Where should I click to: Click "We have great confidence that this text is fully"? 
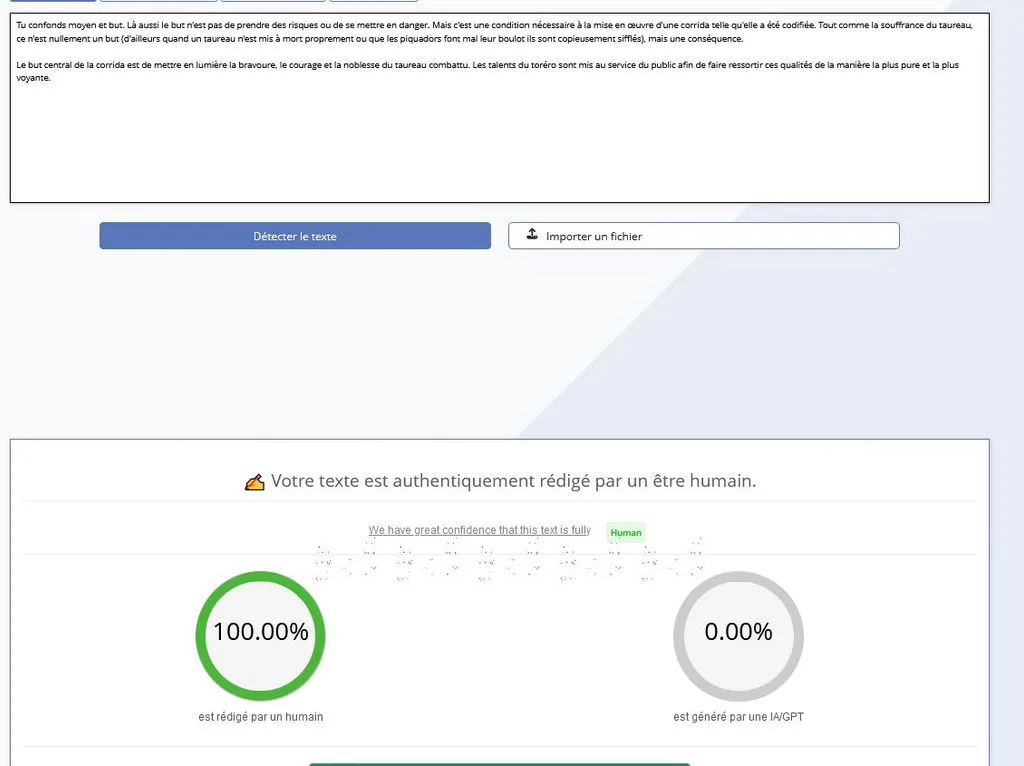tap(479, 530)
